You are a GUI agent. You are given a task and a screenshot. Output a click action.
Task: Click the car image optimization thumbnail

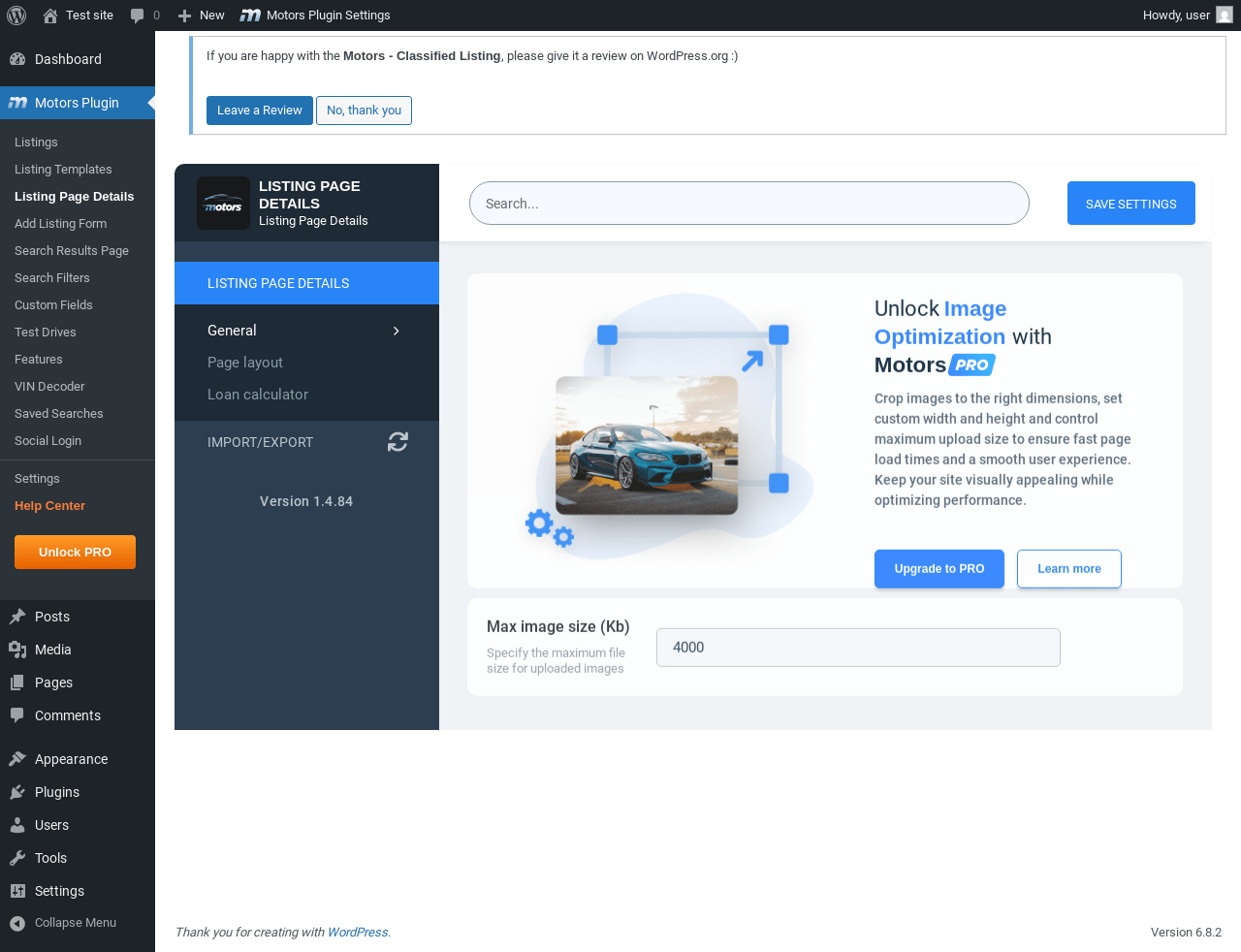[x=647, y=445]
